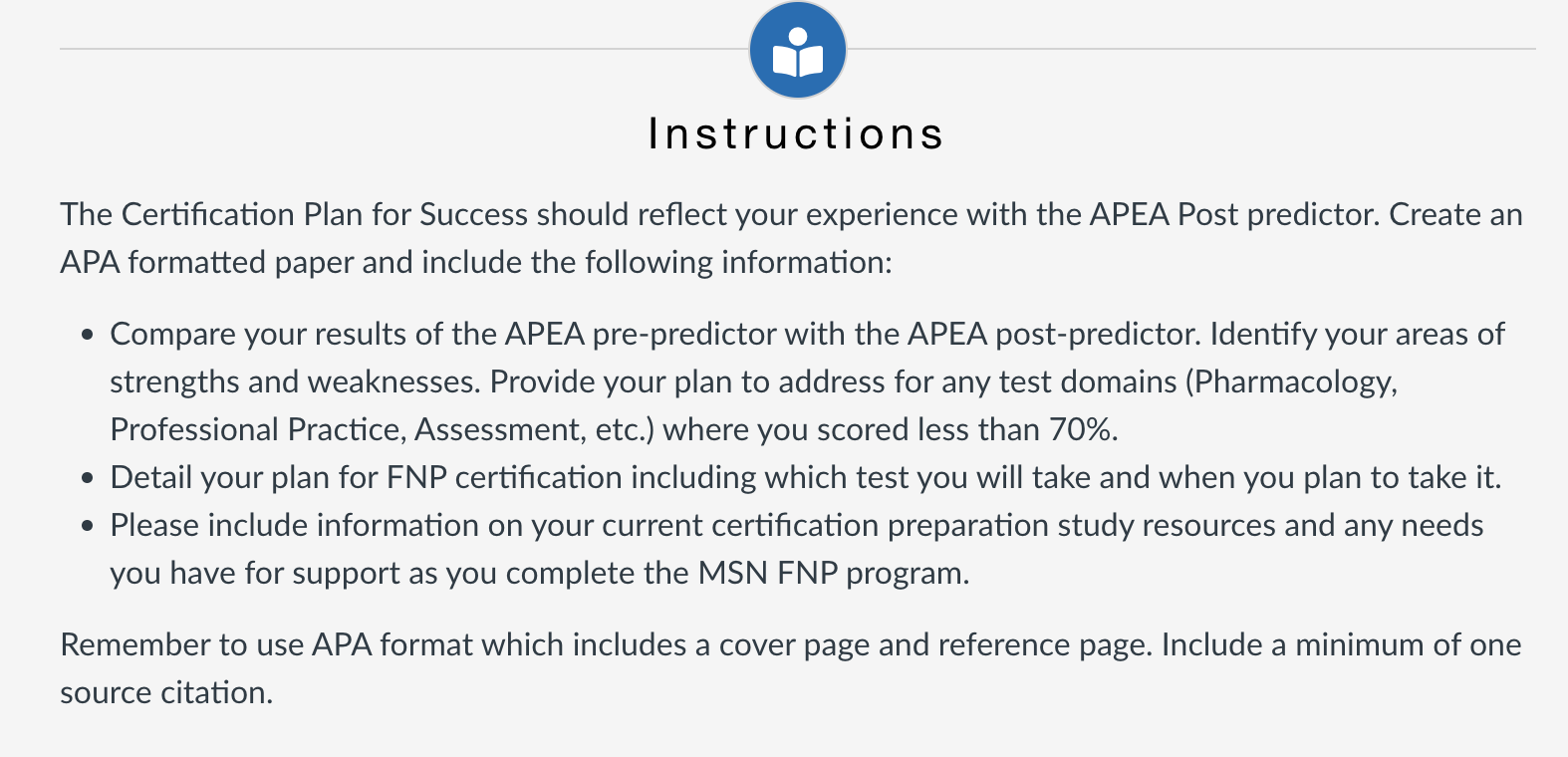Click the line beginning Compare your results
Screen dimensions: 1568x757
(x=807, y=334)
